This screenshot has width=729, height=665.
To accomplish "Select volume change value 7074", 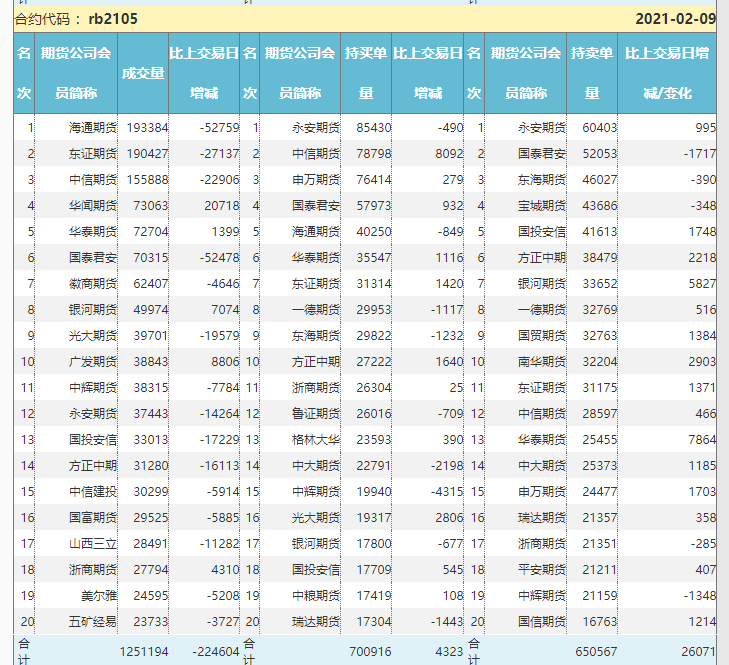I will point(225,310).
